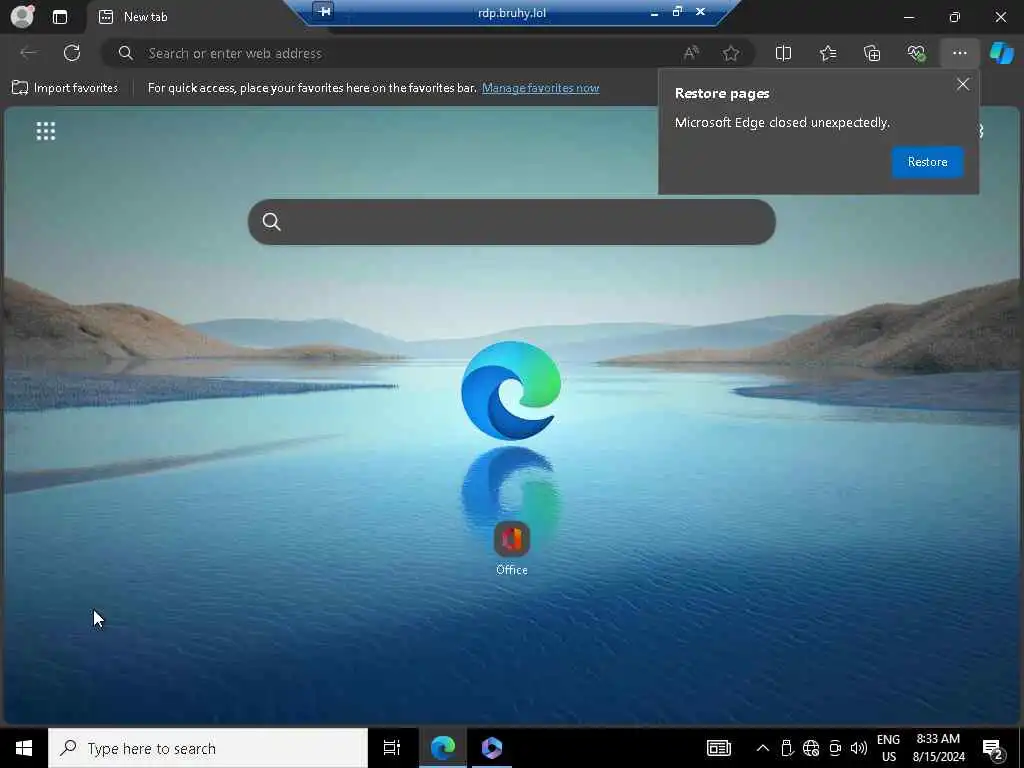Viewport: 1024px width, 768px height.
Task: Open Task View from taskbar
Action: click(x=392, y=748)
